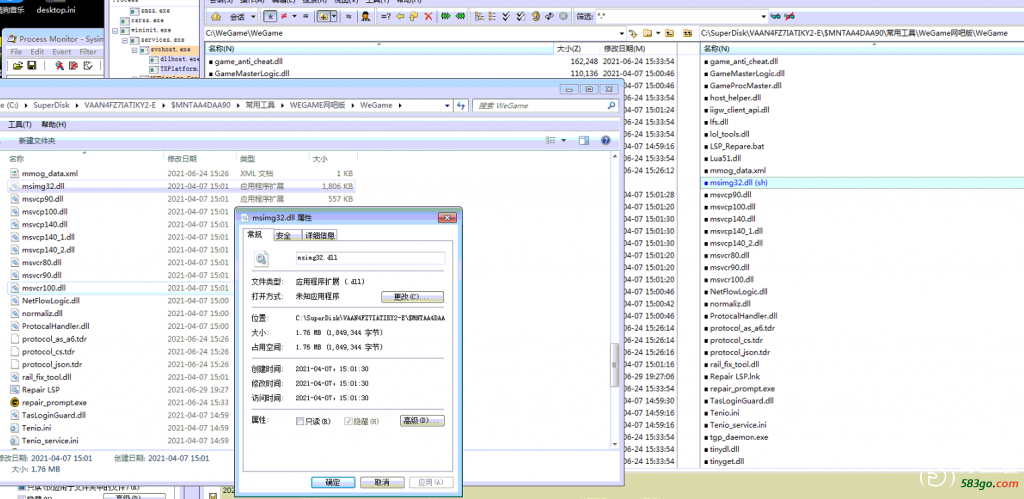
Task: Click the open folder icon in Process Monitor
Action: tap(17, 65)
